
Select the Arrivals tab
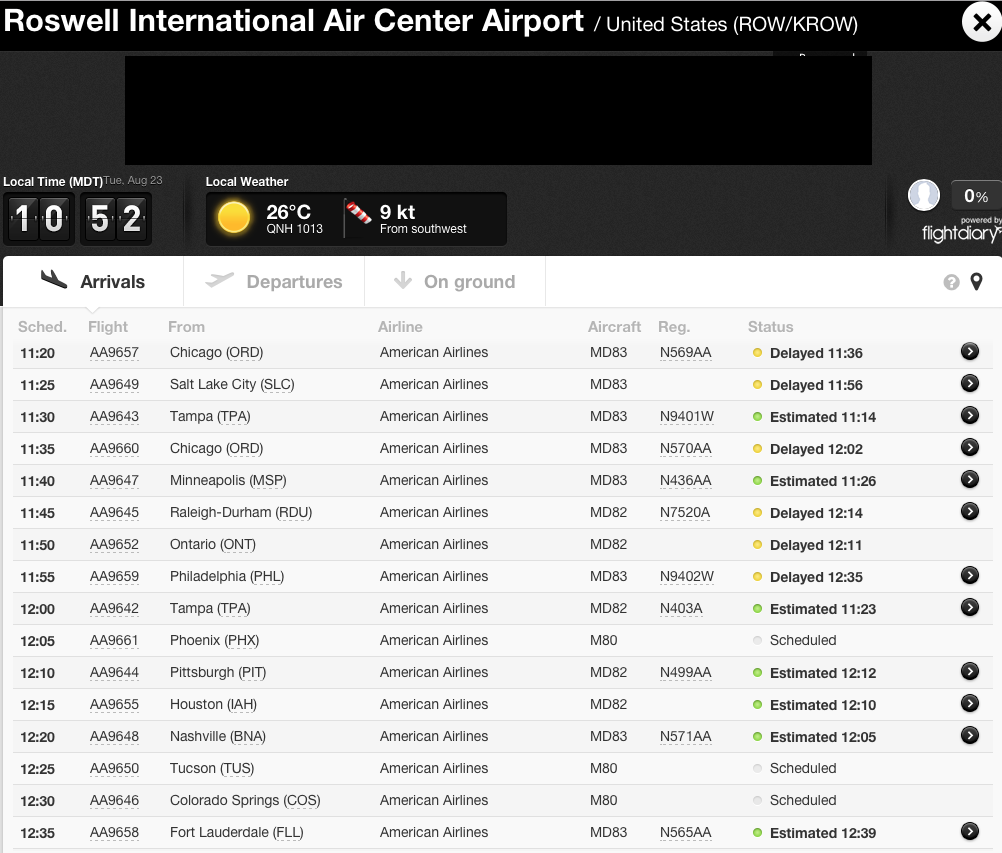tap(93, 281)
